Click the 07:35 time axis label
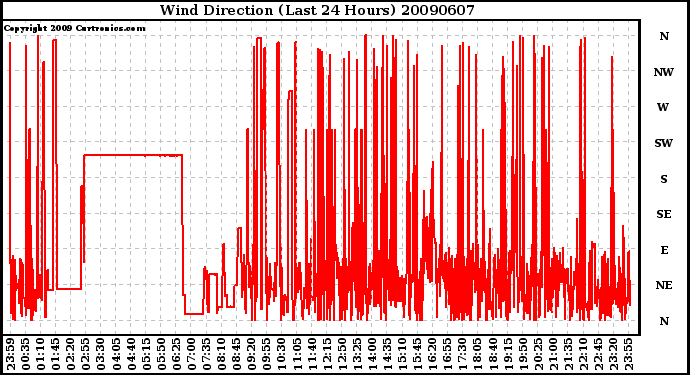Image resolution: width=690 pixels, height=375 pixels. pyautogui.click(x=206, y=354)
